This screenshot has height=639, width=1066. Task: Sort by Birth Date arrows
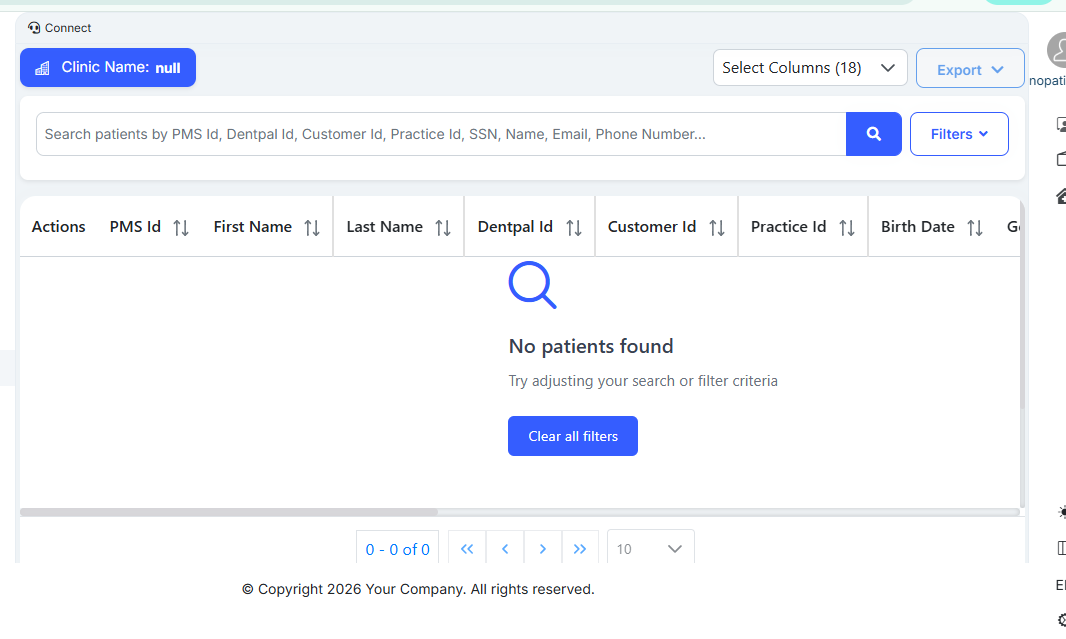[975, 228]
